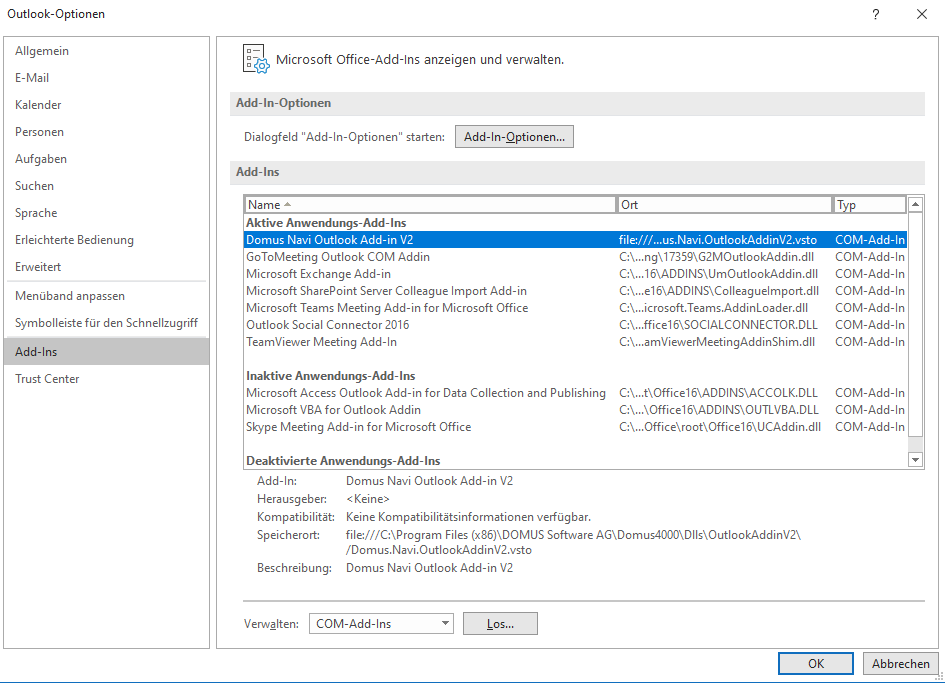This screenshot has height=683, width=945.
Task: Select Microsoft SharePoint Server Colleague Import Add-in
Action: (576, 291)
